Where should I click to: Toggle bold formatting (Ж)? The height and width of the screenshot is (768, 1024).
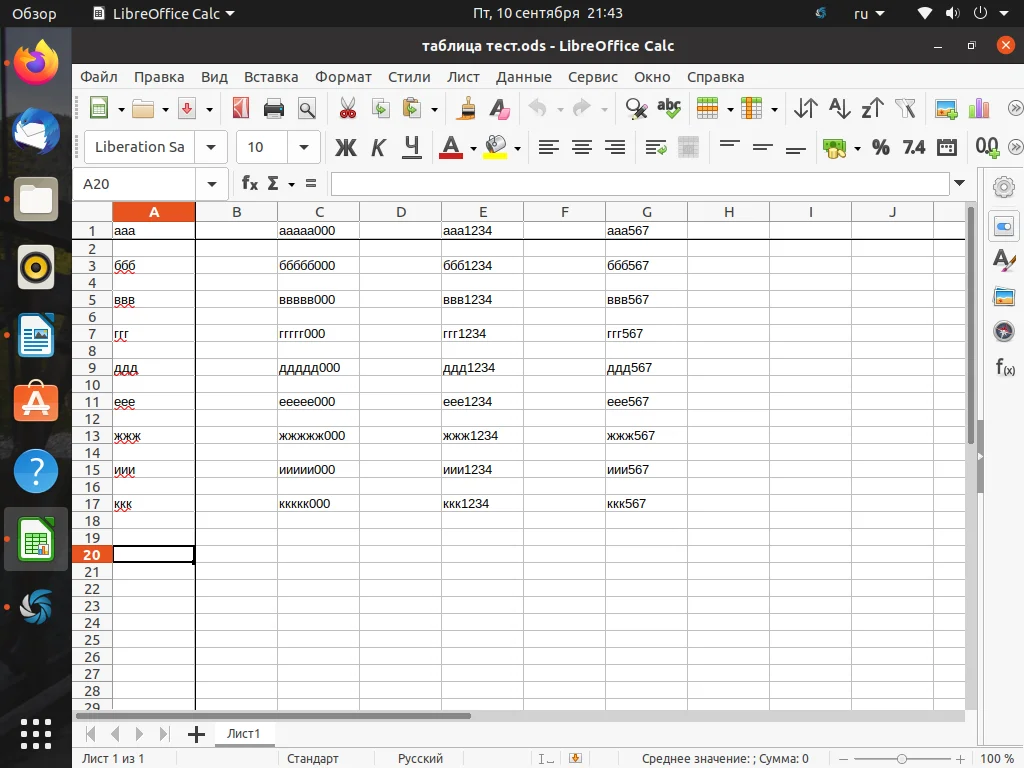tap(345, 147)
